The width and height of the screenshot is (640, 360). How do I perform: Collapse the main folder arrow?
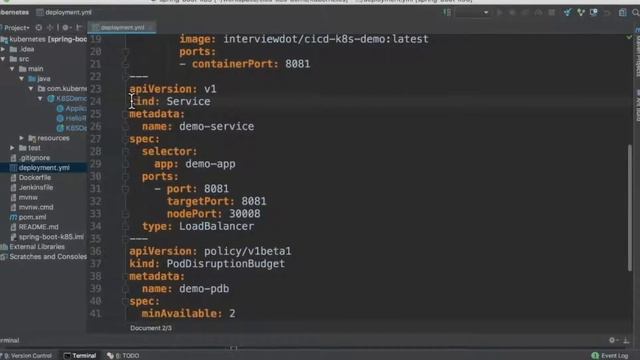click(12, 69)
